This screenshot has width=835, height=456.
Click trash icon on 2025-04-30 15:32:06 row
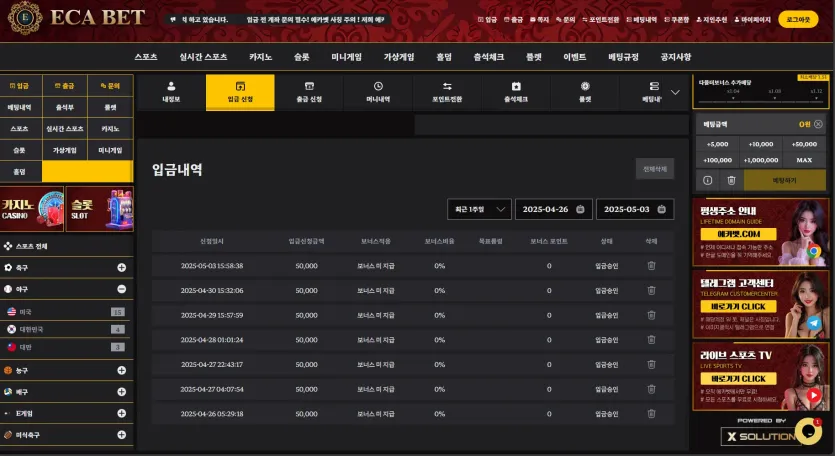point(651,290)
